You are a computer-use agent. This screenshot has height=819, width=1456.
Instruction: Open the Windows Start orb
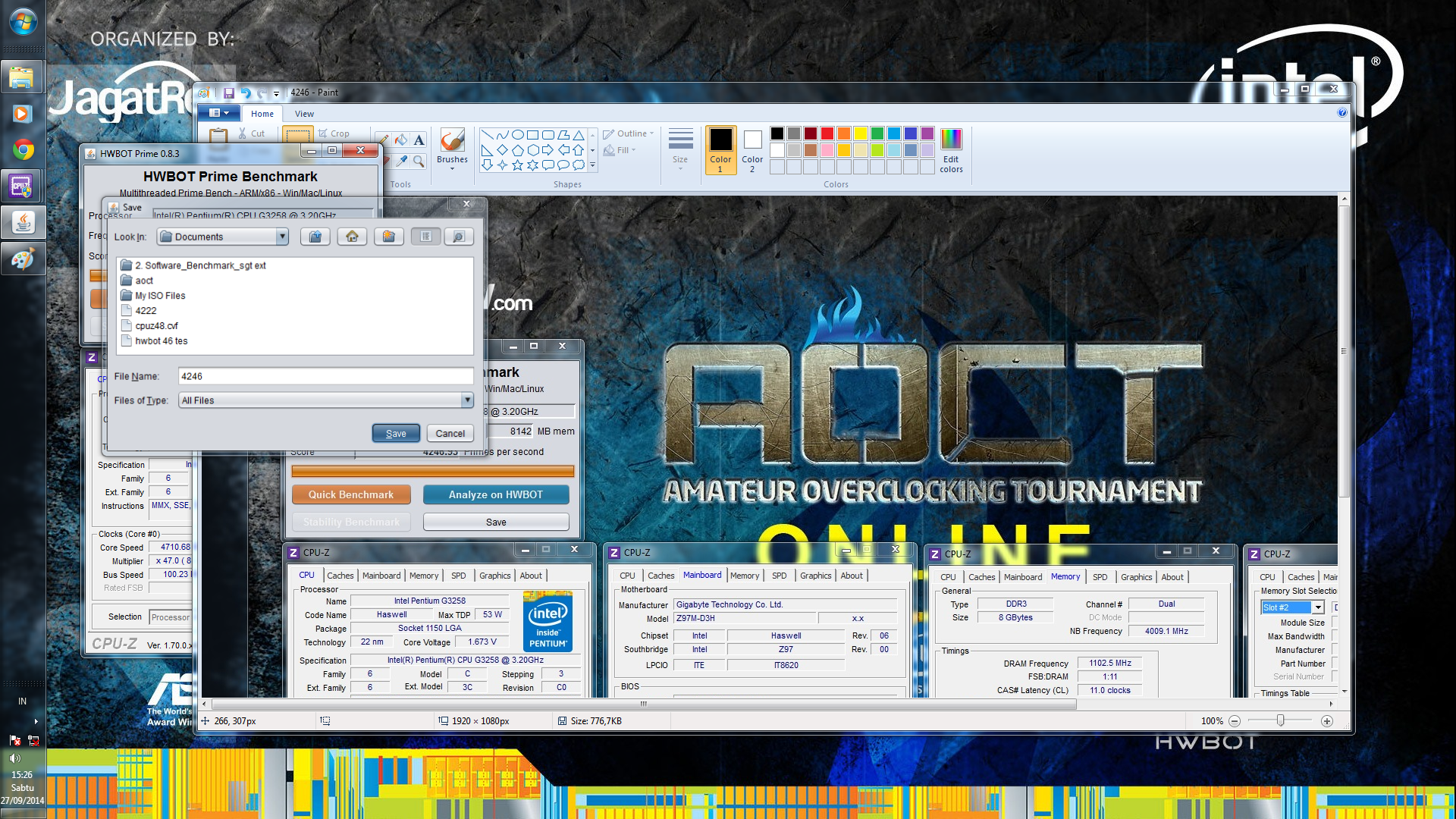23,21
